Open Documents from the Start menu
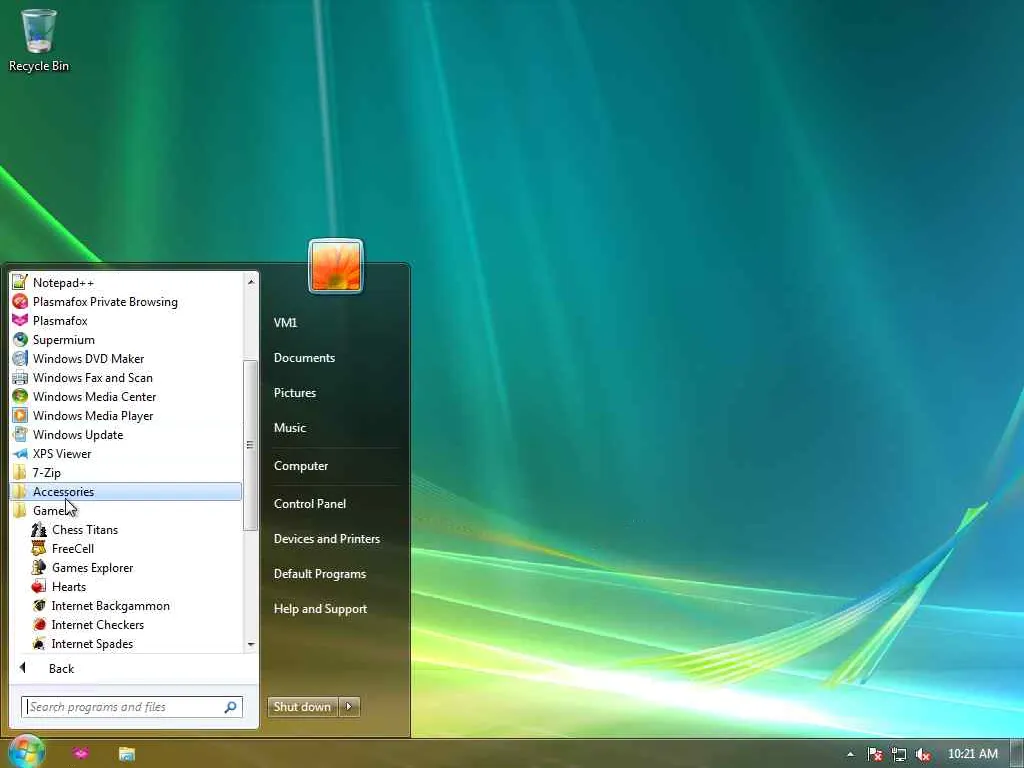The height and width of the screenshot is (768, 1024). click(x=304, y=358)
